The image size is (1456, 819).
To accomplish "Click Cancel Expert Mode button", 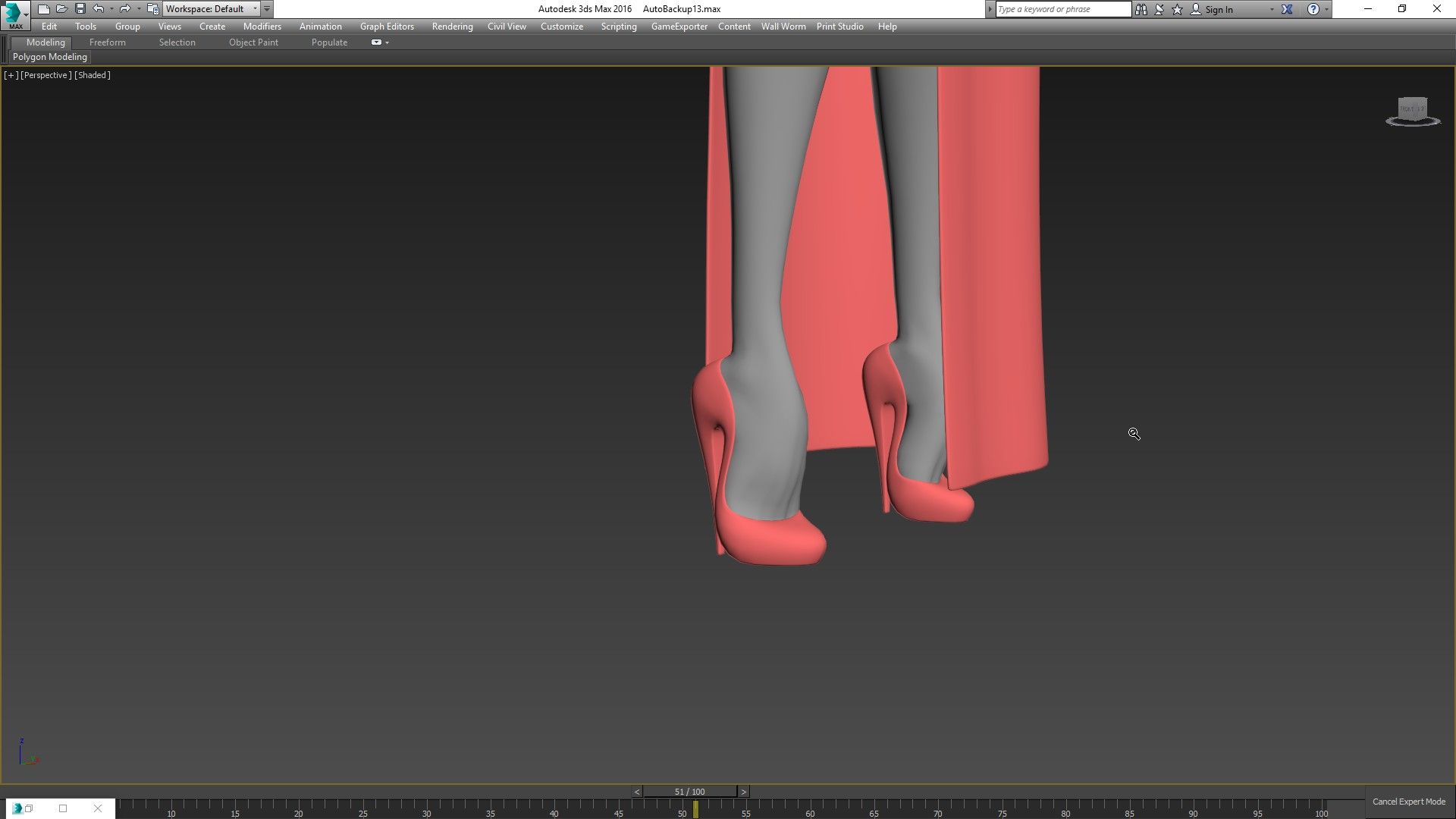I will tap(1408, 802).
